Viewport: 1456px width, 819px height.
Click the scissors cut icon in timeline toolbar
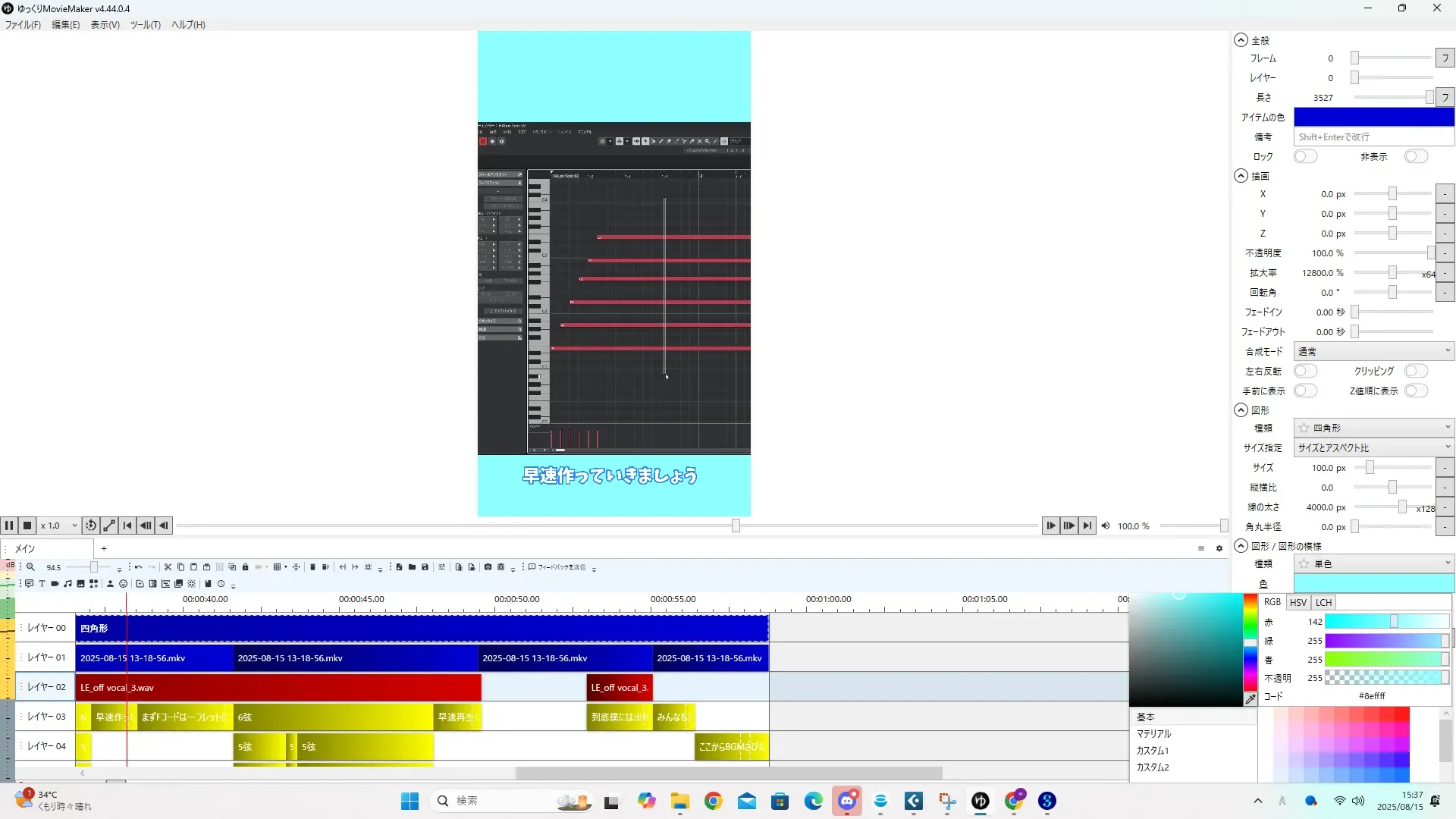(168, 567)
